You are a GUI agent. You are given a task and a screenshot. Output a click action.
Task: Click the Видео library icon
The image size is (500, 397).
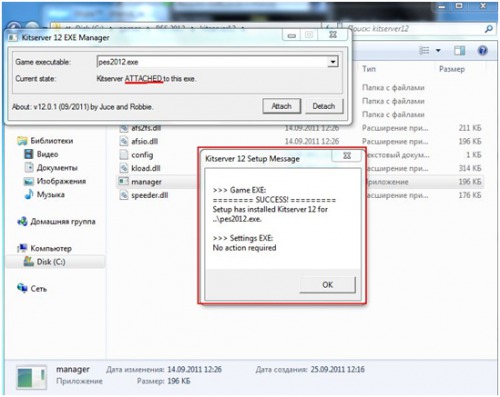click(x=29, y=154)
